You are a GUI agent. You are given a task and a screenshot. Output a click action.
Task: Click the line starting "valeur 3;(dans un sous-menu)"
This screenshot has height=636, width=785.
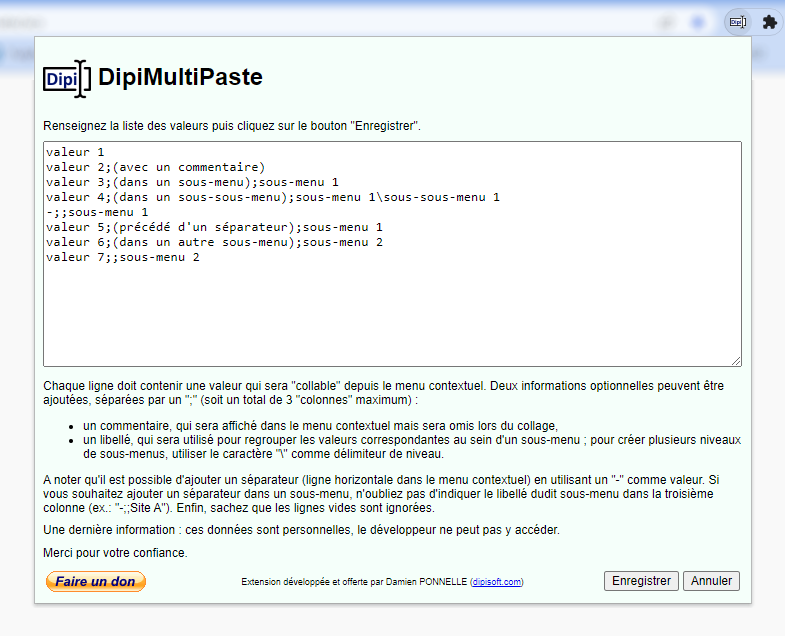192,182
